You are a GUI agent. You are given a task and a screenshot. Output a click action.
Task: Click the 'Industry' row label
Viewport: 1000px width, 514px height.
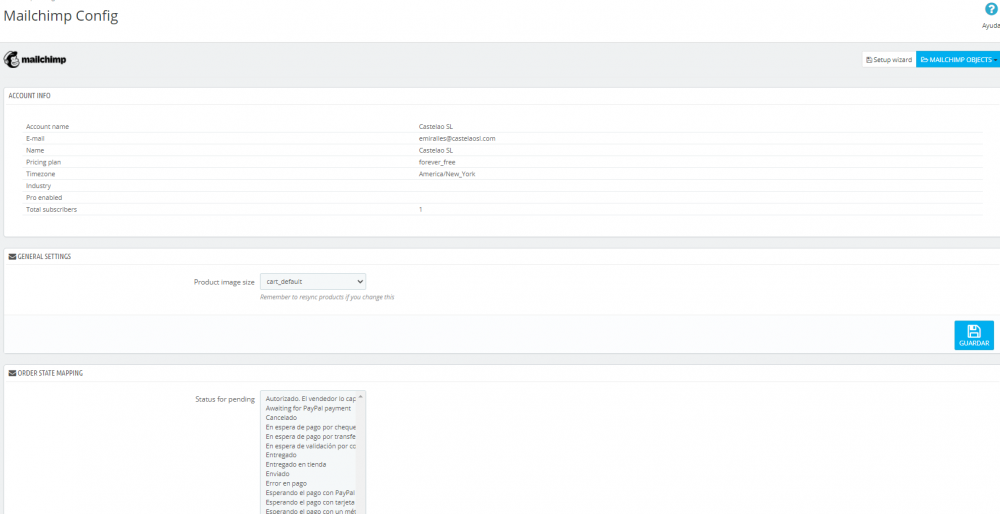tap(38, 186)
